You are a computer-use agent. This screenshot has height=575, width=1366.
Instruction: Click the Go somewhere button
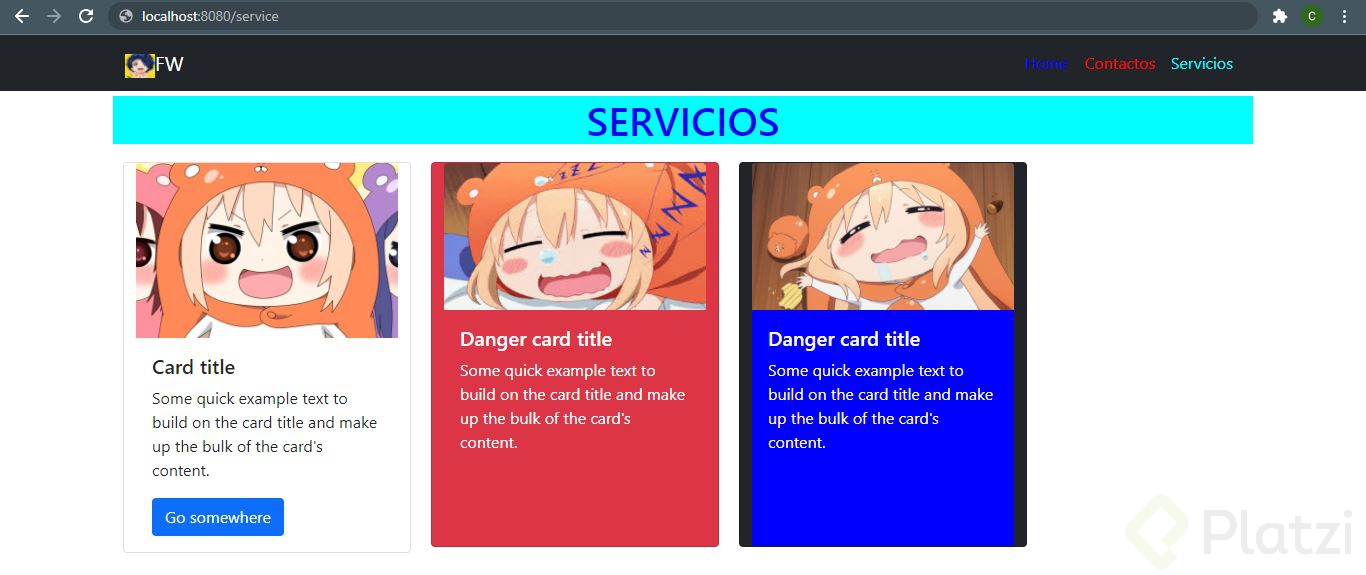click(x=218, y=517)
